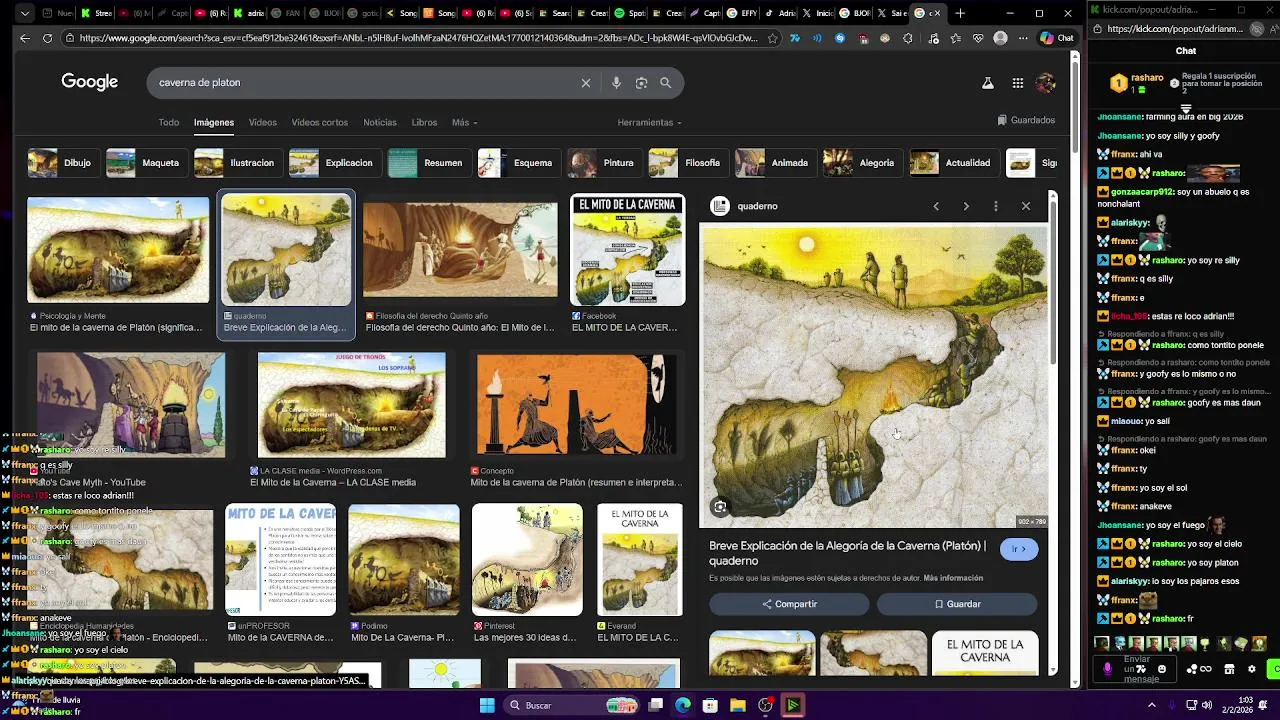Open Copilot Chat in browser toolbar

[x=1057, y=38]
